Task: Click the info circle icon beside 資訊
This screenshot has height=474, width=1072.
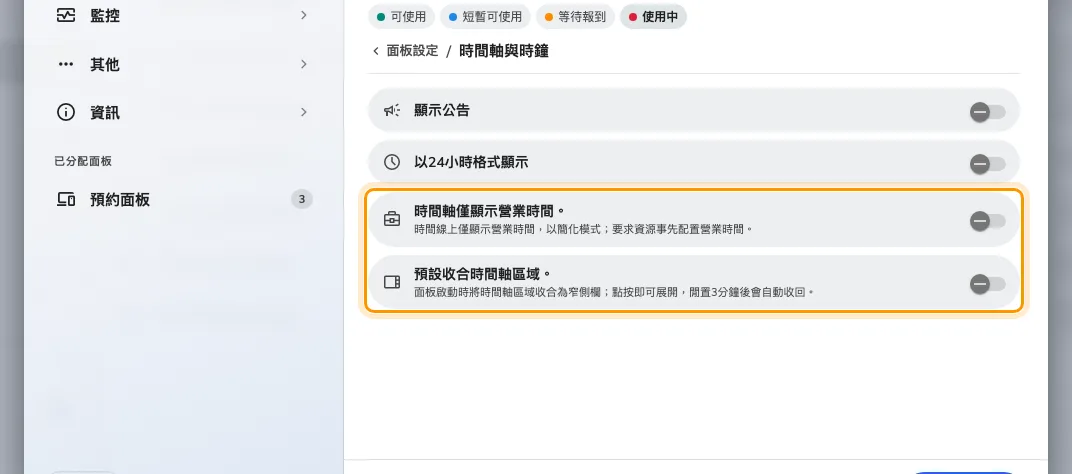Action: click(x=66, y=112)
